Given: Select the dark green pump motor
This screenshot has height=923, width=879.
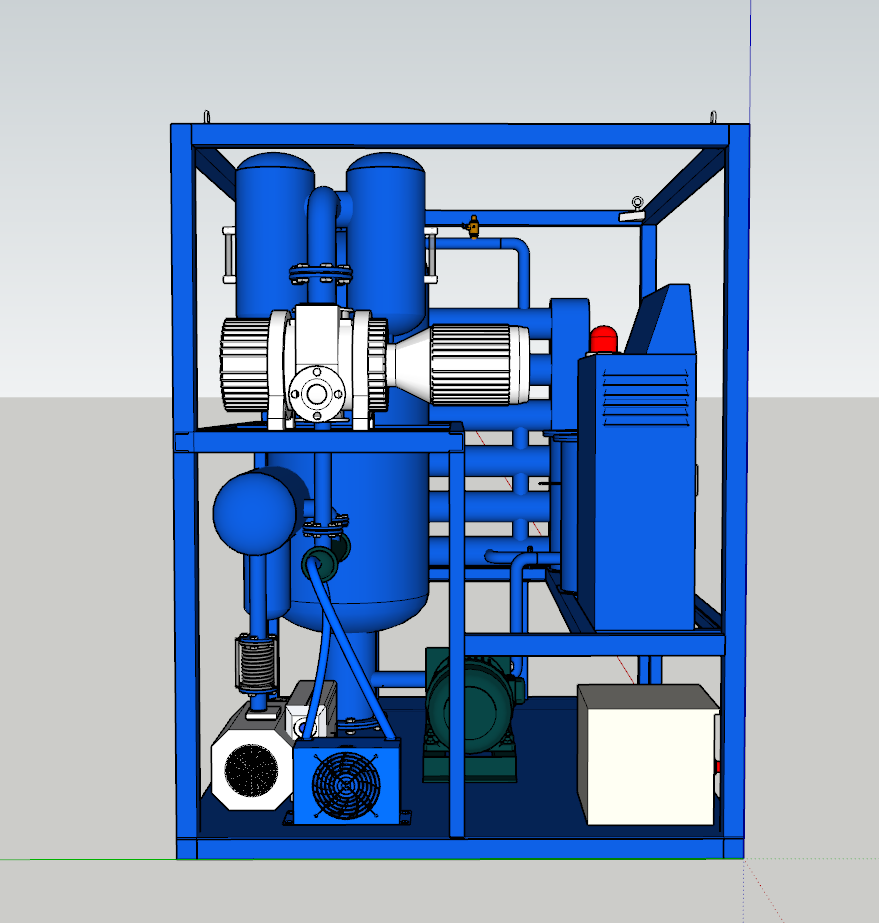Looking at the screenshot, I should [471, 706].
